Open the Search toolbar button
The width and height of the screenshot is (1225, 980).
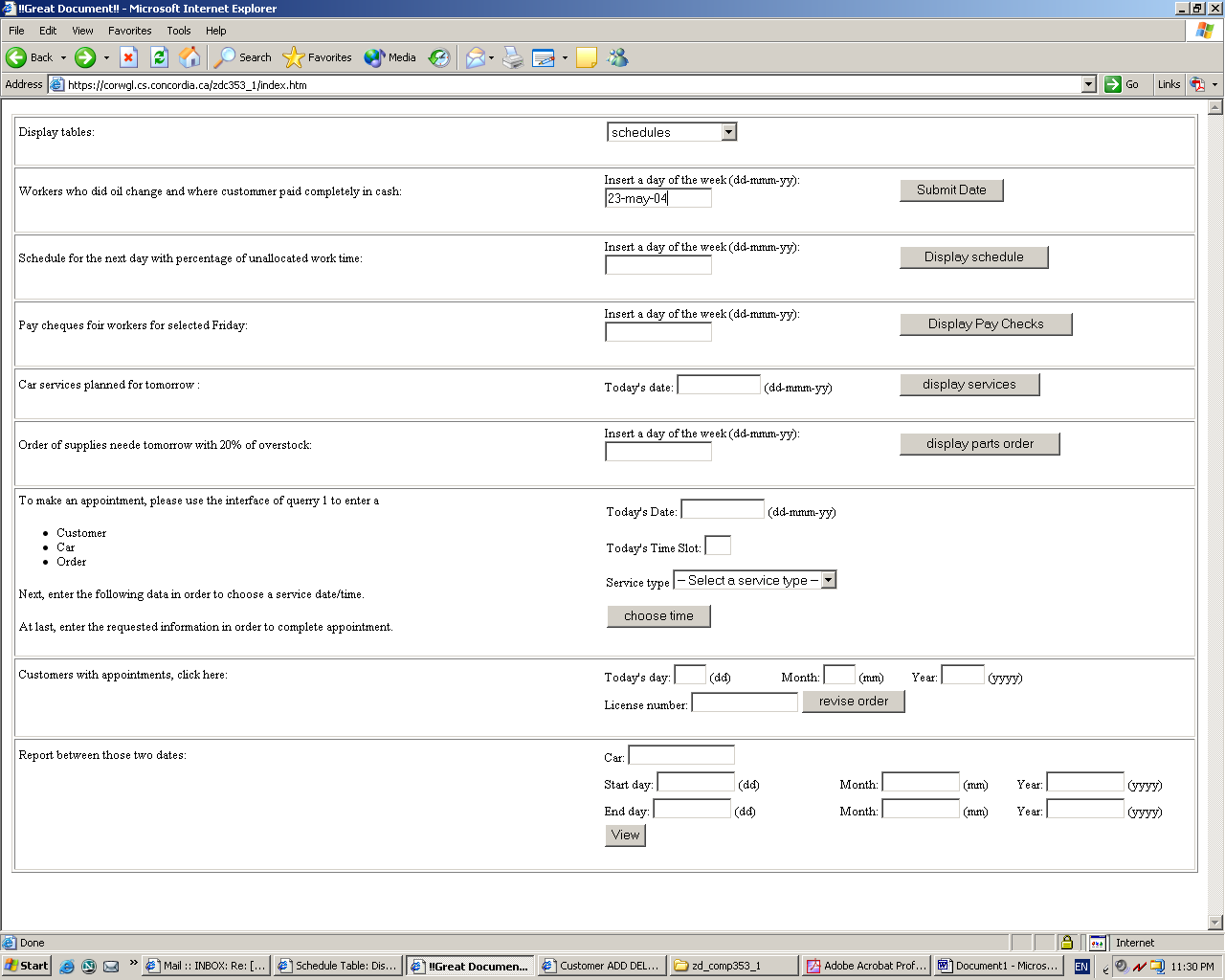(243, 57)
